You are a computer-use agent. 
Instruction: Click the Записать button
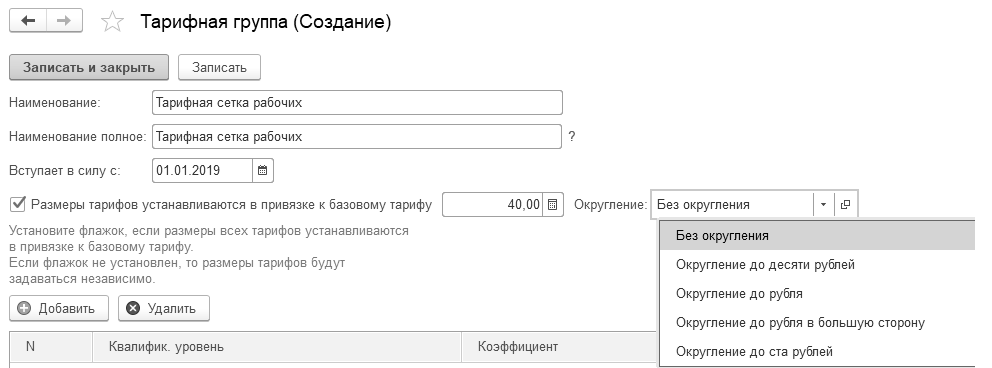click(220, 68)
